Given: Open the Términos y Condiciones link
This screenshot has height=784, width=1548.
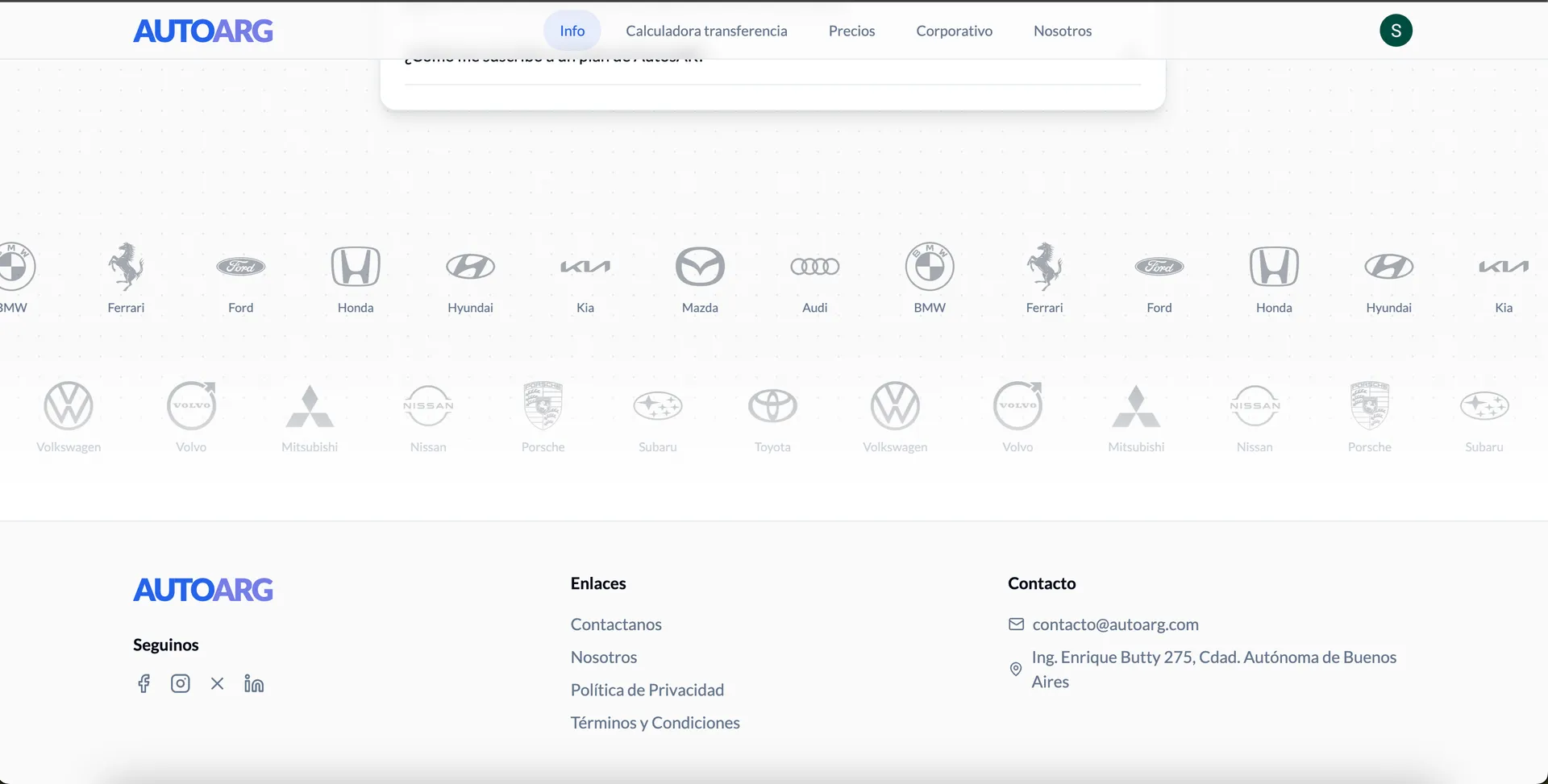Looking at the screenshot, I should pos(655,723).
